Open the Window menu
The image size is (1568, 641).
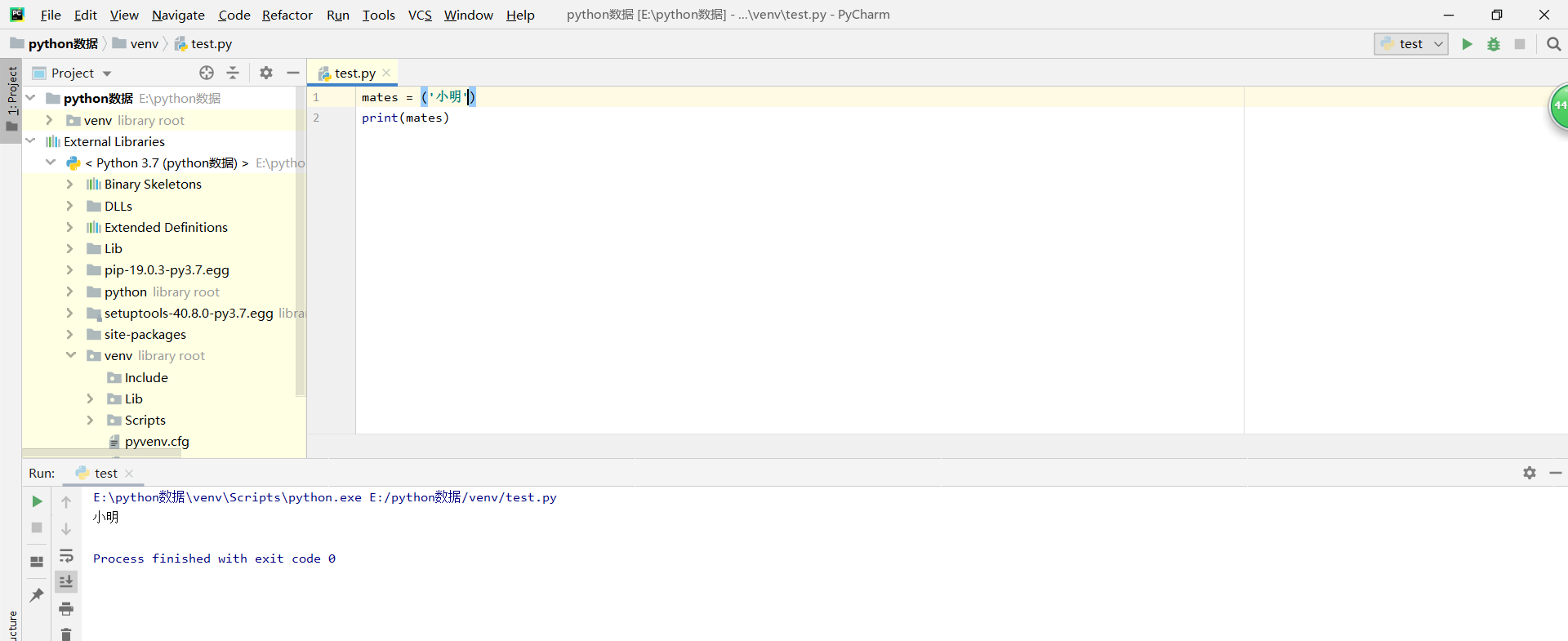(469, 15)
